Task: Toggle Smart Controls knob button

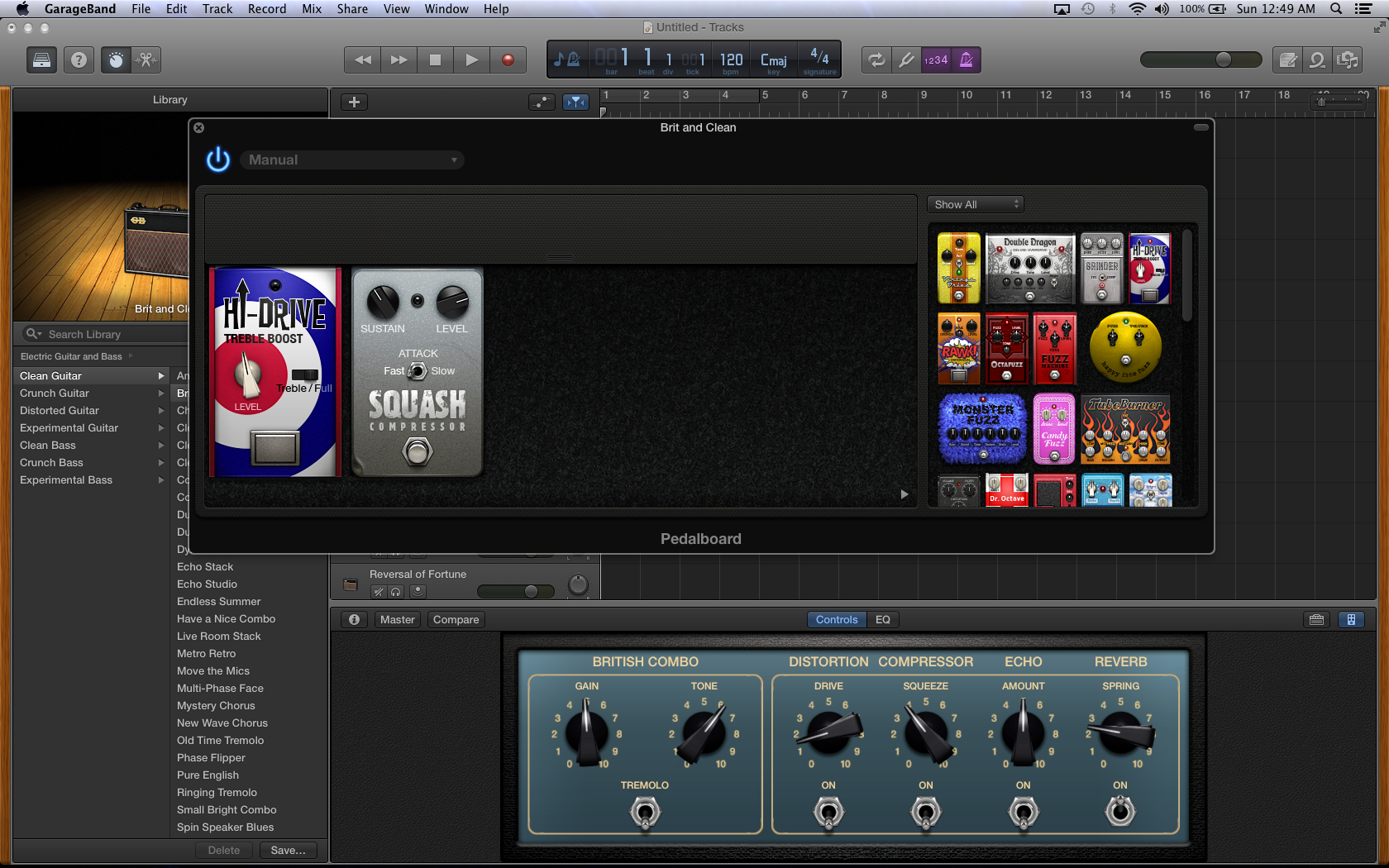Action: [x=116, y=60]
